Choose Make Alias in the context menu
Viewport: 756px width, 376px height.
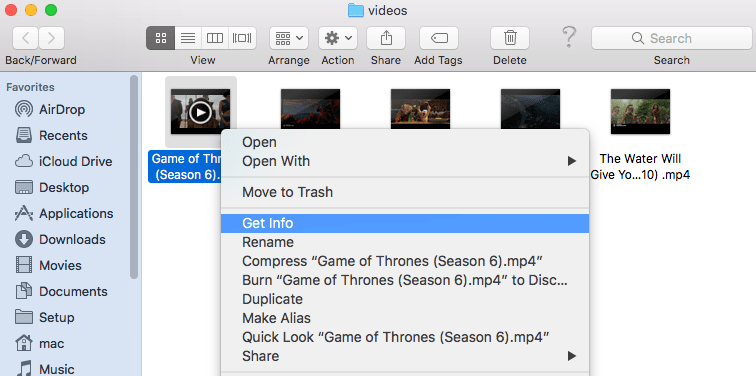pyautogui.click(x=405, y=318)
